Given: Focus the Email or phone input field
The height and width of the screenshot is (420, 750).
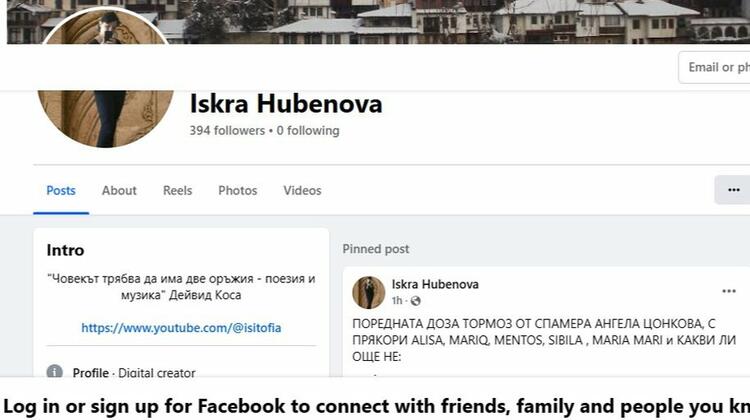Looking at the screenshot, I should point(714,67).
